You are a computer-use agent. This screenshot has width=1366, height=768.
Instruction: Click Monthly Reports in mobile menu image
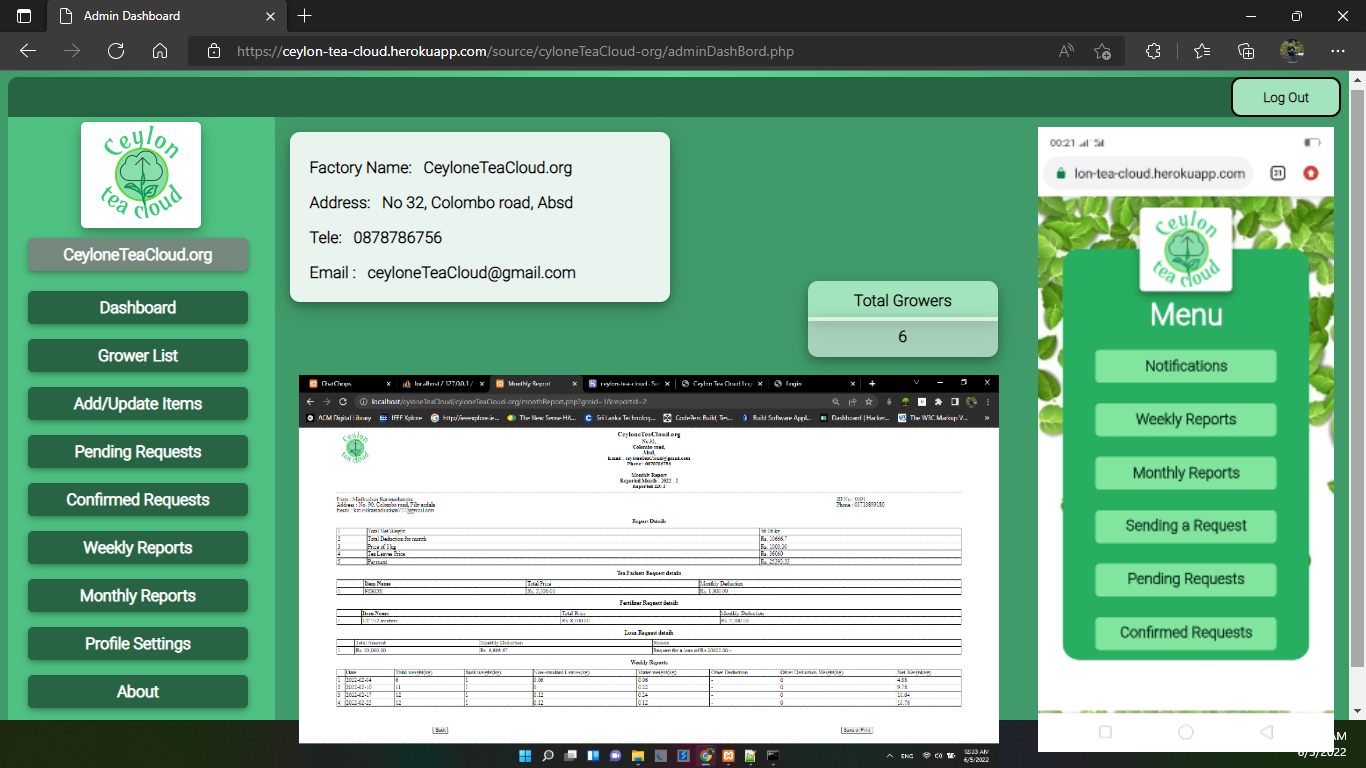click(1186, 473)
